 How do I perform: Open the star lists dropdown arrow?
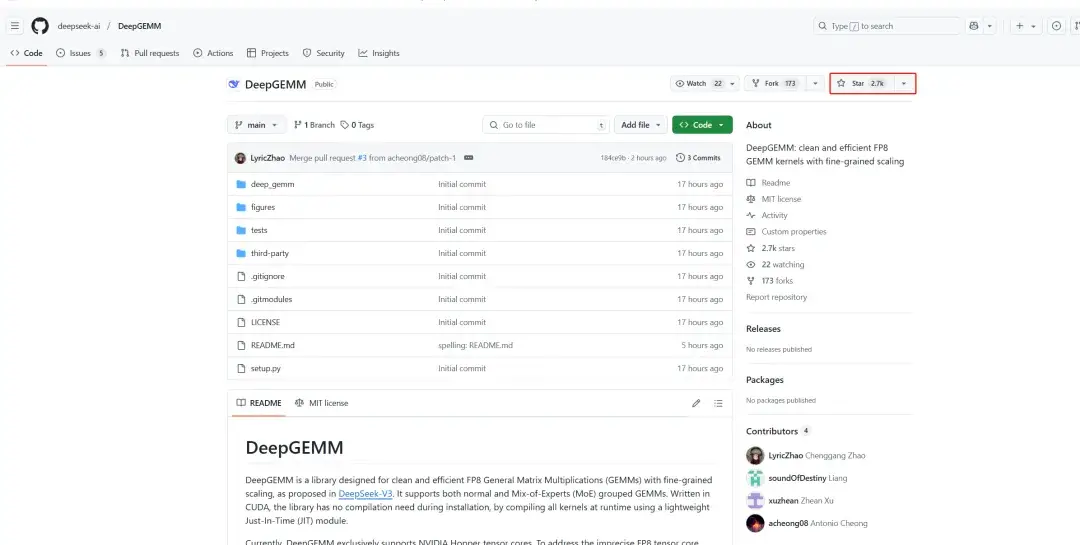(904, 83)
